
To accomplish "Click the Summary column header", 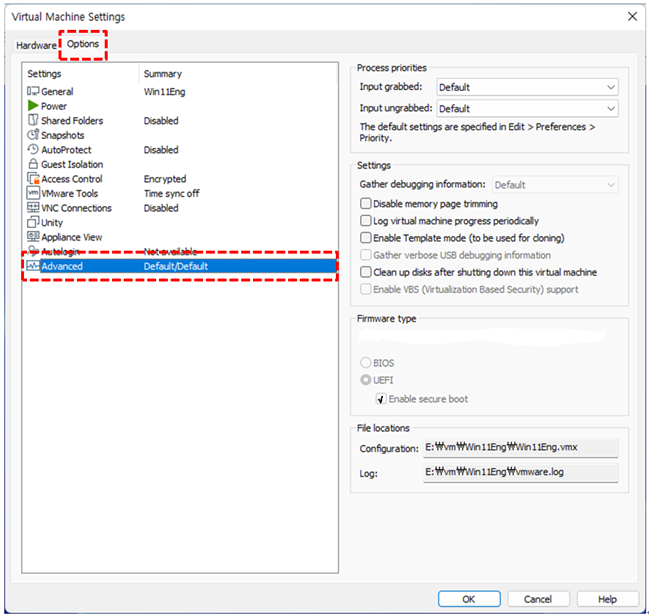I will point(163,74).
